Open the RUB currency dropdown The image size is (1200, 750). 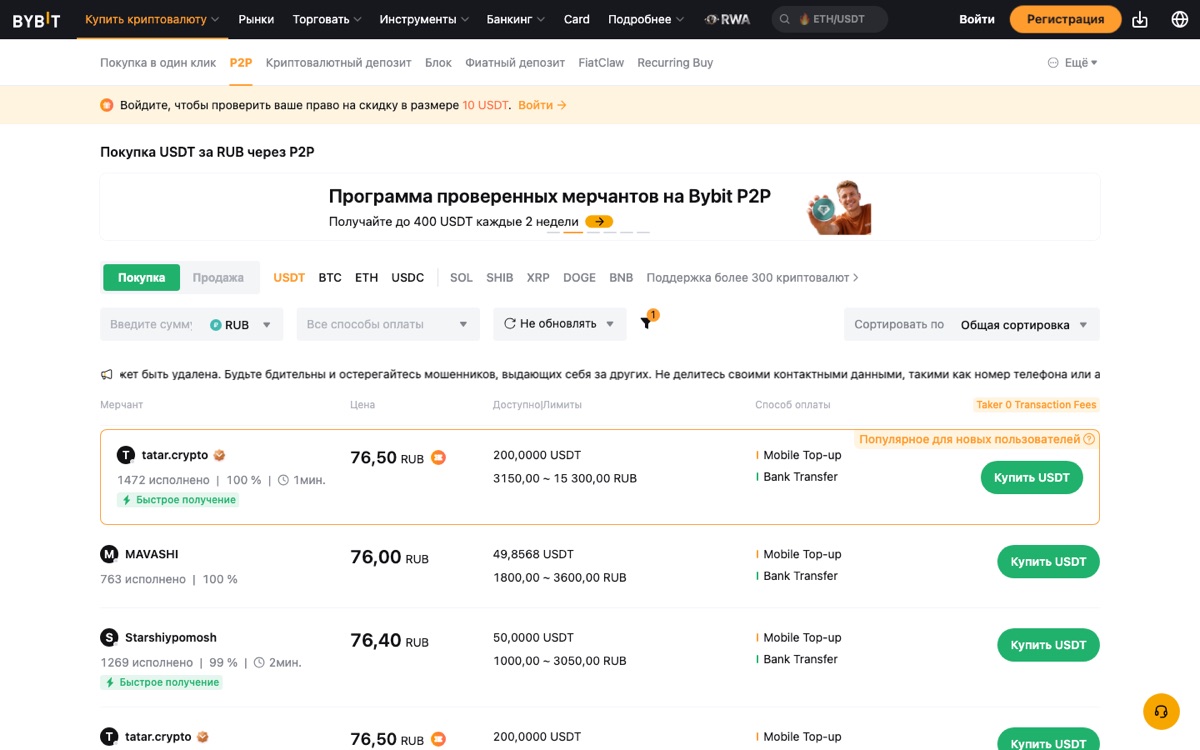coord(240,325)
